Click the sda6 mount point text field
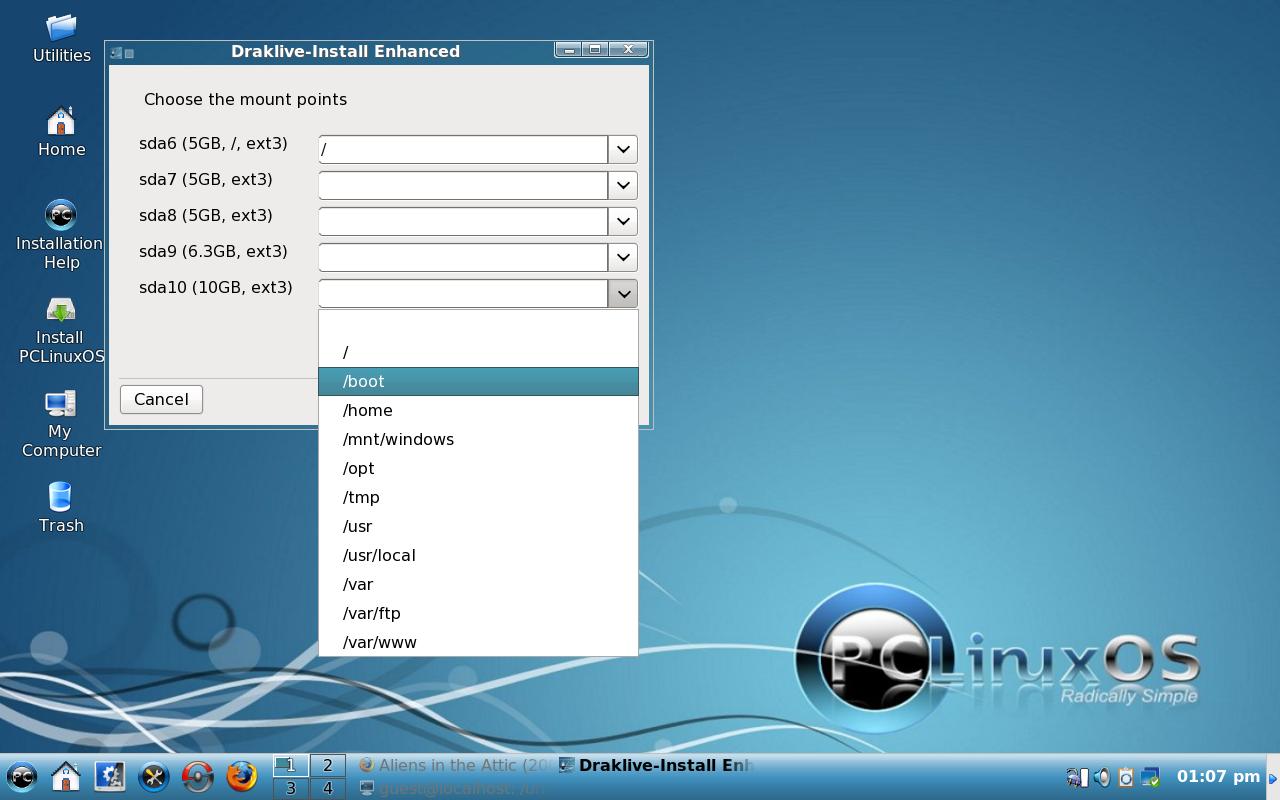The width and height of the screenshot is (1280, 800). [463, 149]
